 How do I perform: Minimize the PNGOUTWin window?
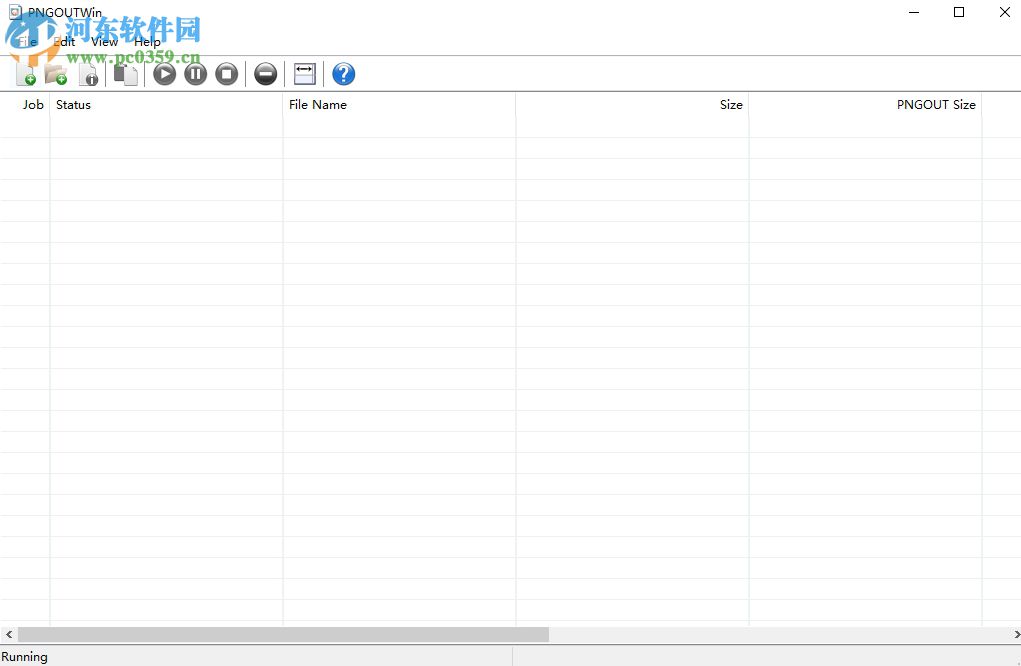click(914, 12)
